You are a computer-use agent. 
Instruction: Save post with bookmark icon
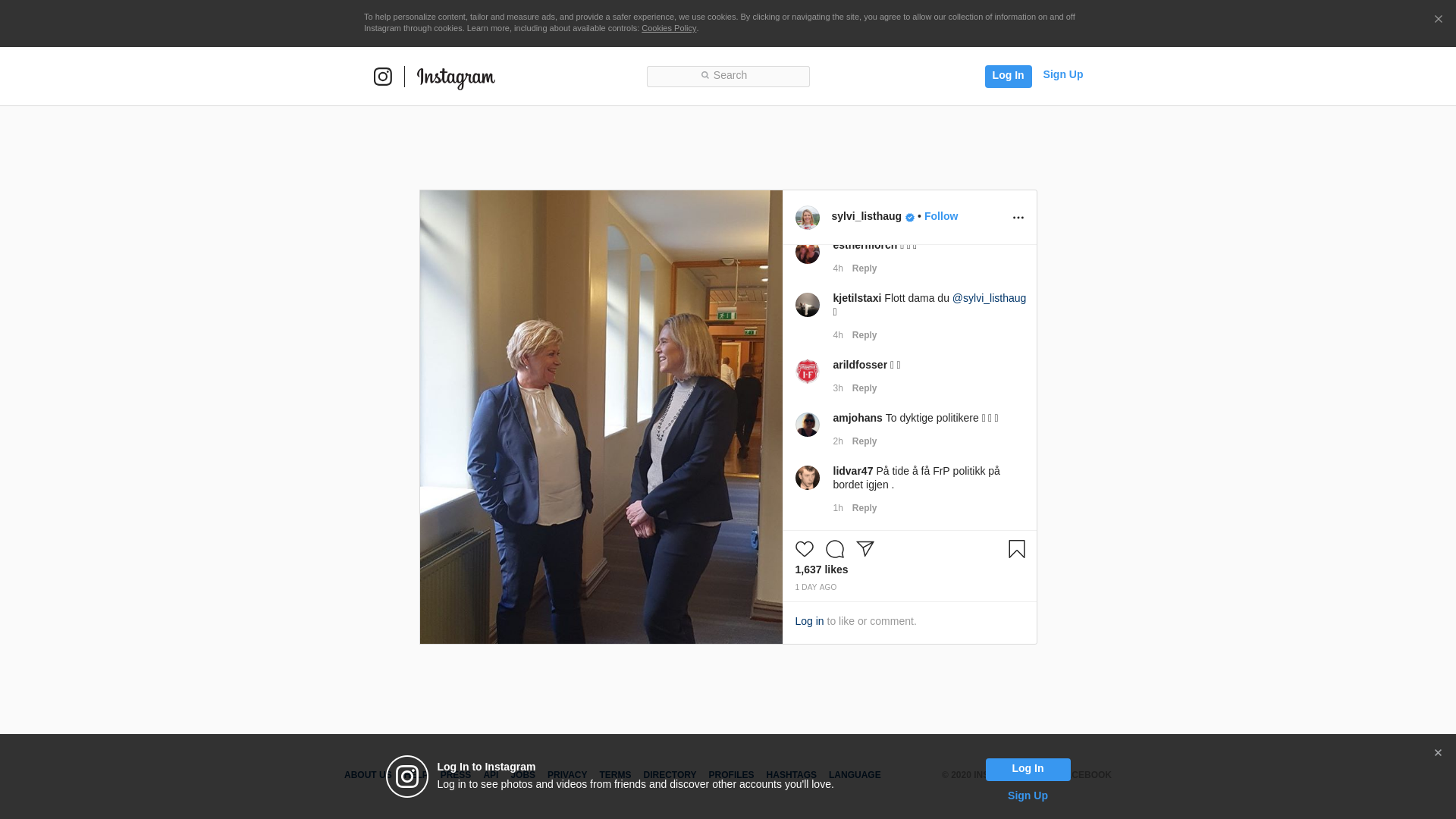pyautogui.click(x=1016, y=548)
